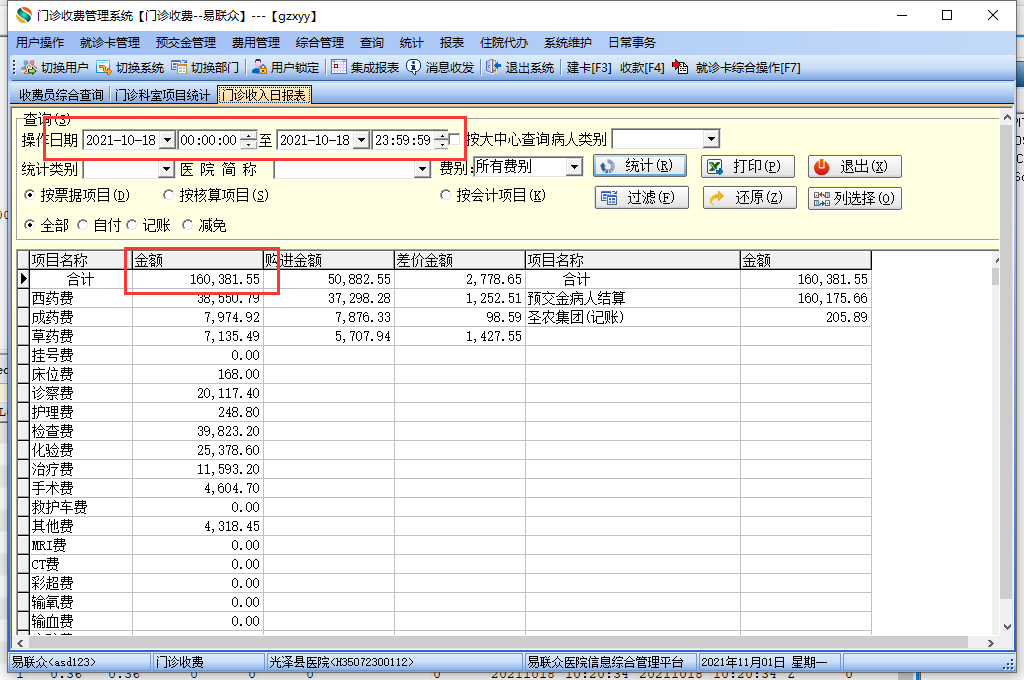The image size is (1024, 680).
Task: Click the 购进金额 column header
Action: click(329, 260)
